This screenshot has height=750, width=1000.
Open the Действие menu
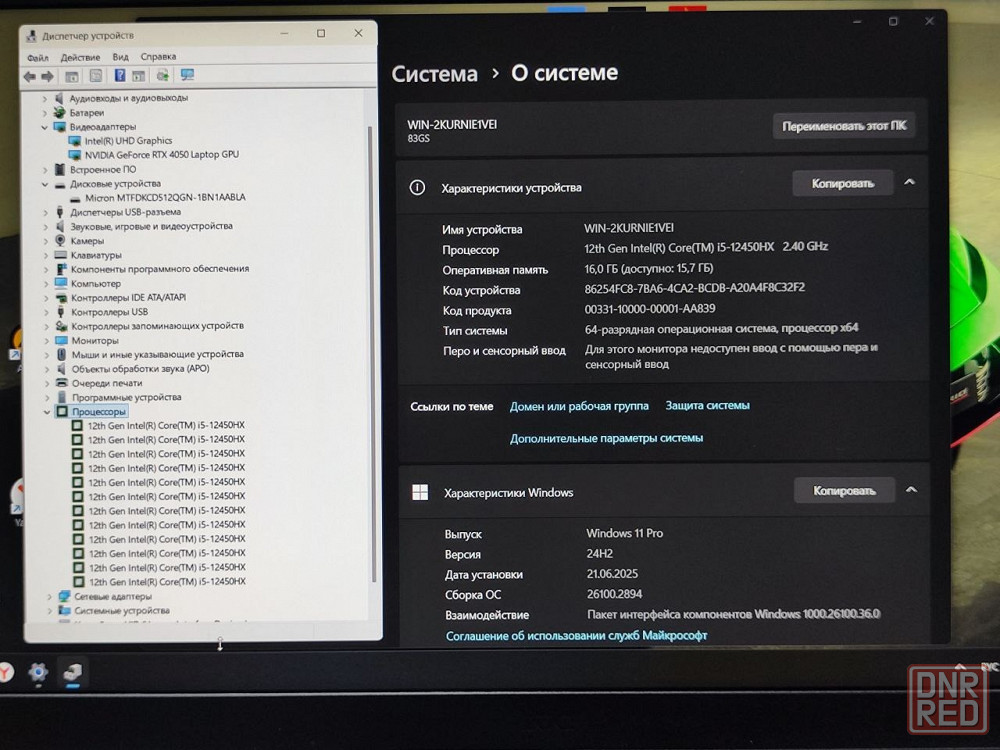click(80, 57)
